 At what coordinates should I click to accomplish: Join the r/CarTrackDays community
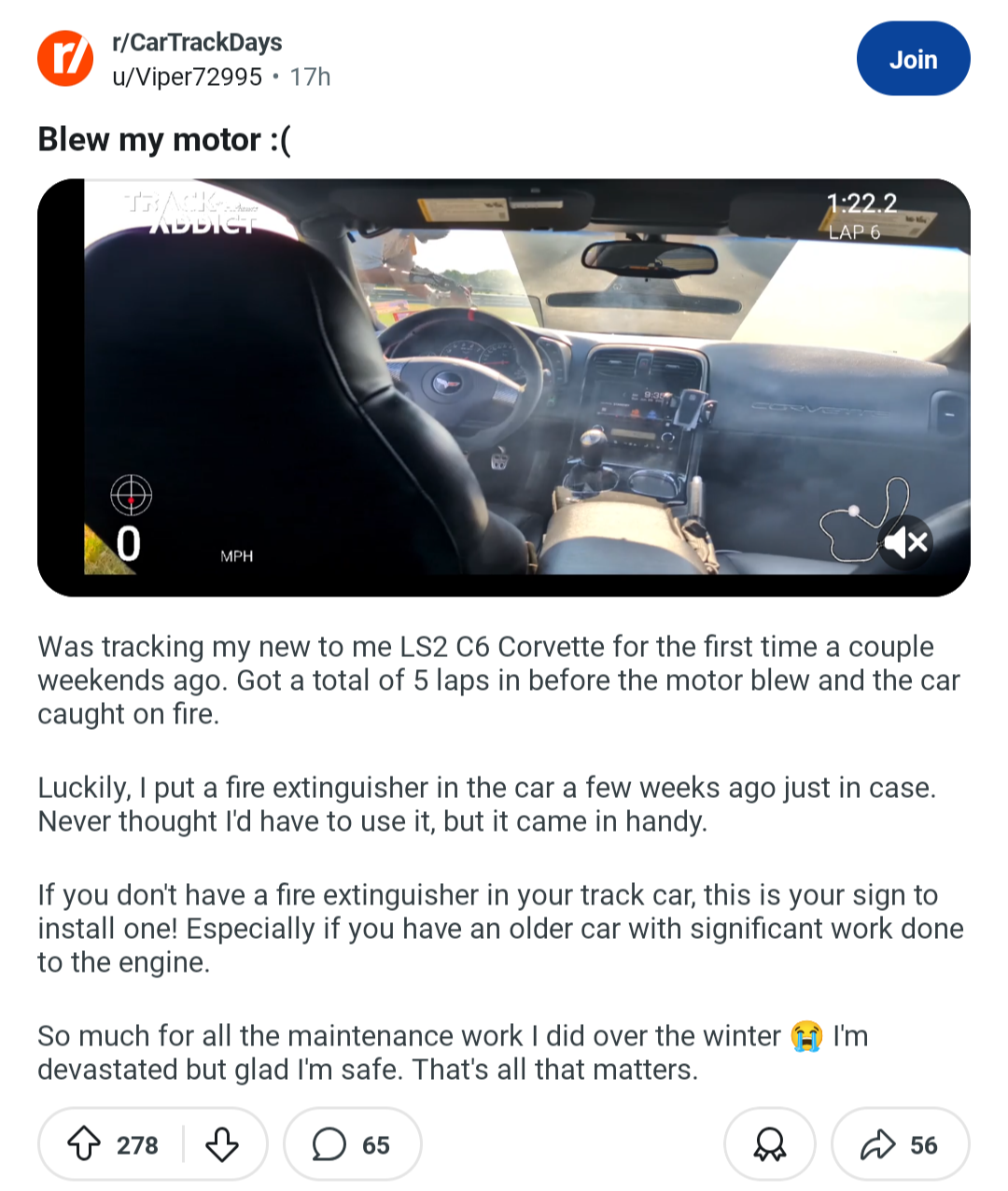pos(913,59)
